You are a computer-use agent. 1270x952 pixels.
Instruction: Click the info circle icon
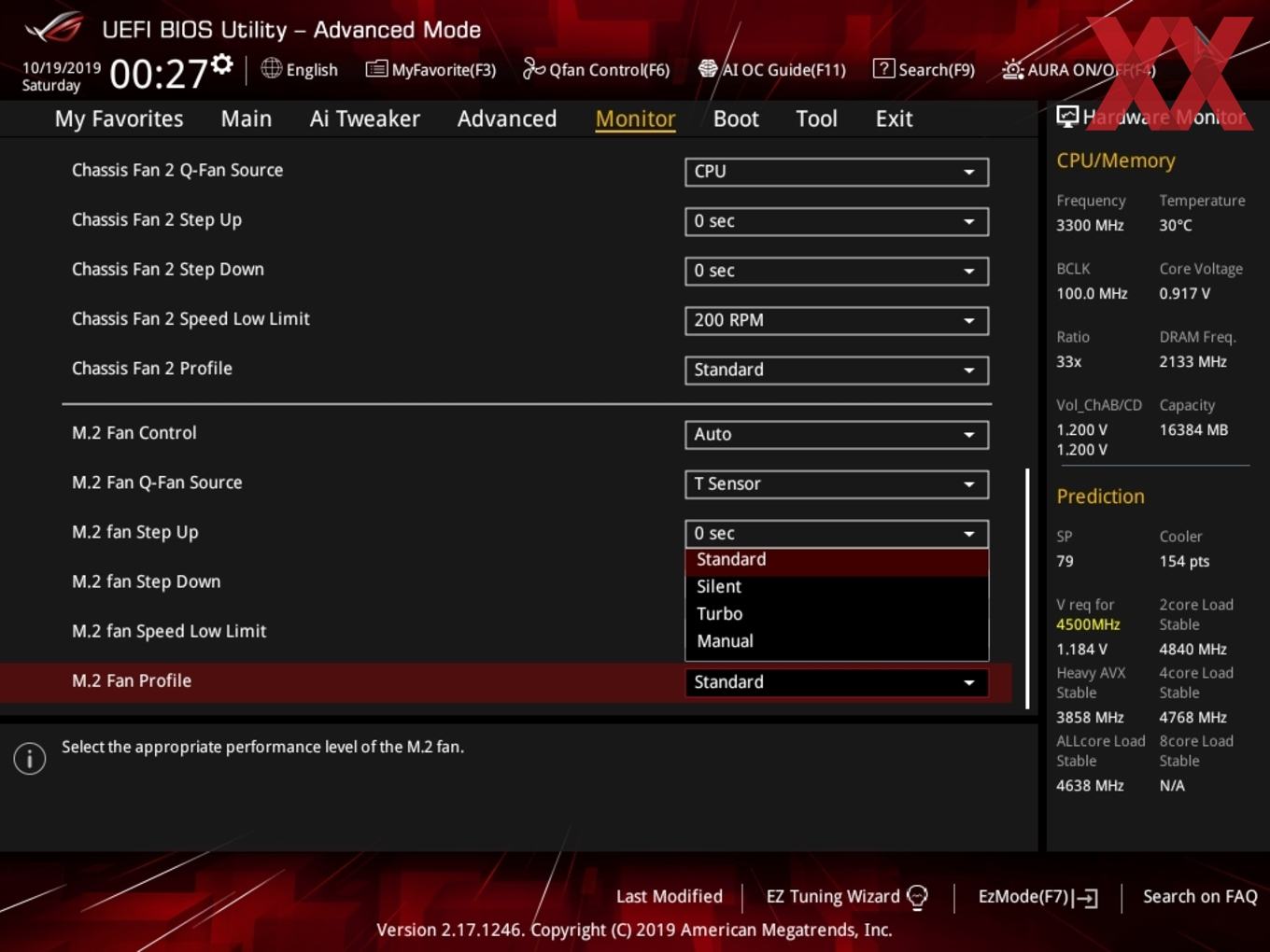30,758
